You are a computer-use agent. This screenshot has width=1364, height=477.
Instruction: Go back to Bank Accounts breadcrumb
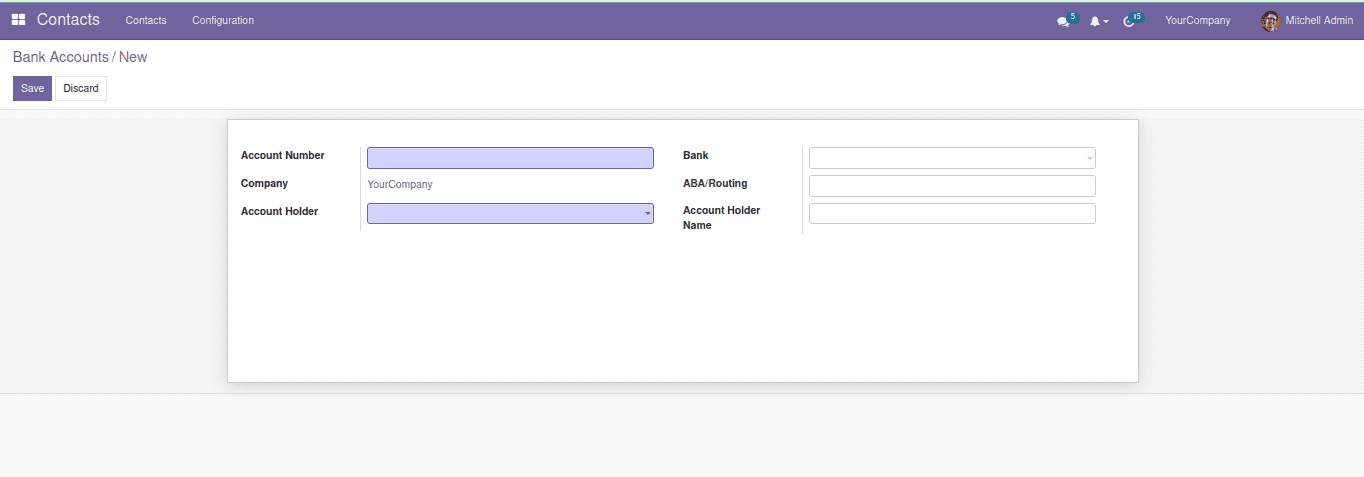tap(60, 57)
